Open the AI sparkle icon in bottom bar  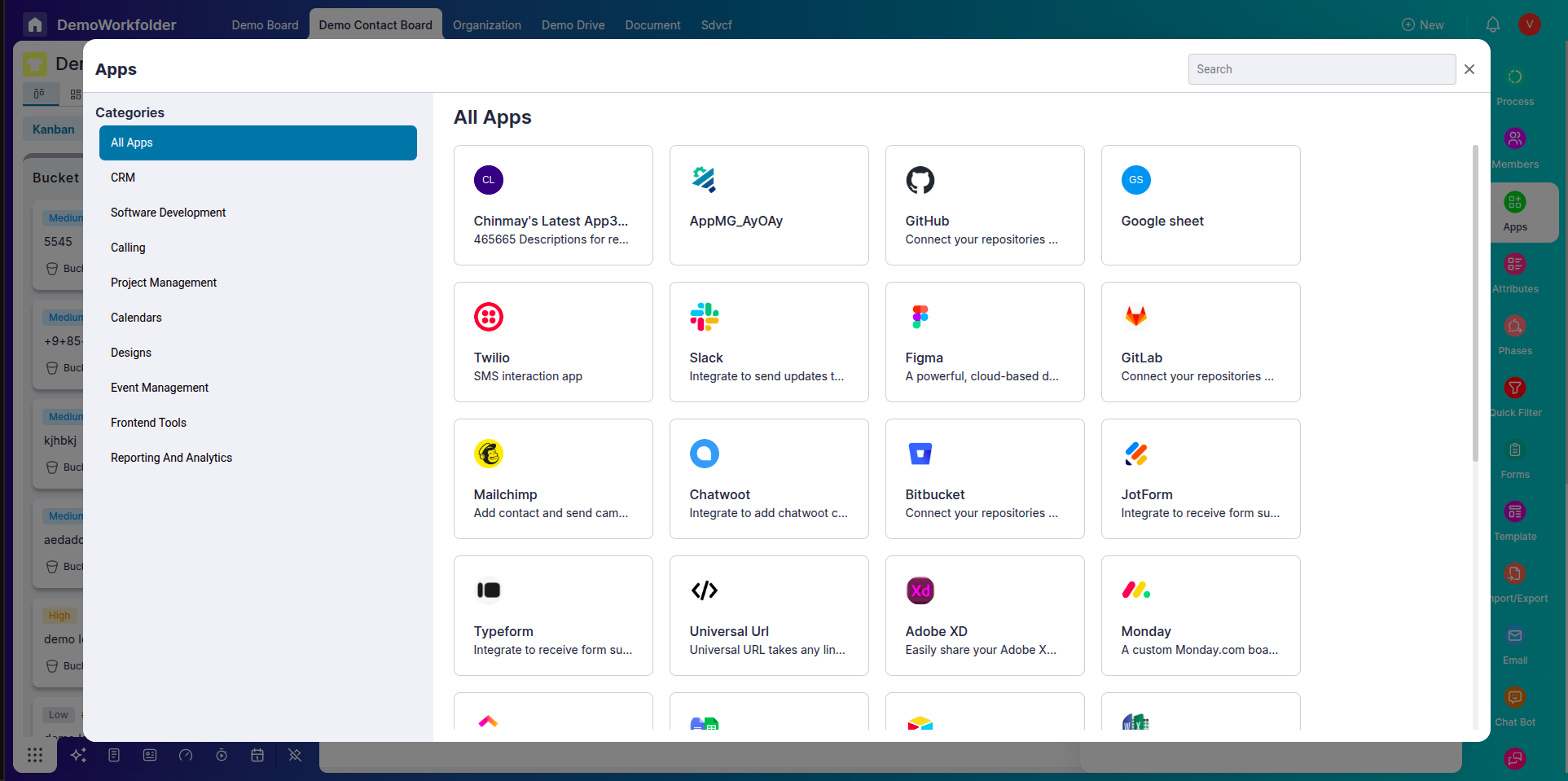pos(78,755)
